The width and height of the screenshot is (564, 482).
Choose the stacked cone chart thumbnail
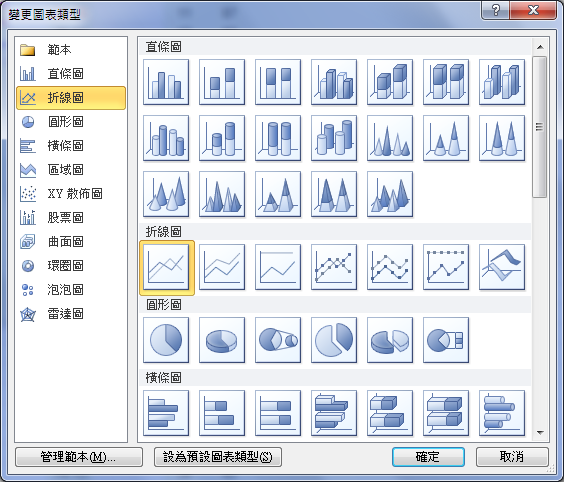coord(446,138)
